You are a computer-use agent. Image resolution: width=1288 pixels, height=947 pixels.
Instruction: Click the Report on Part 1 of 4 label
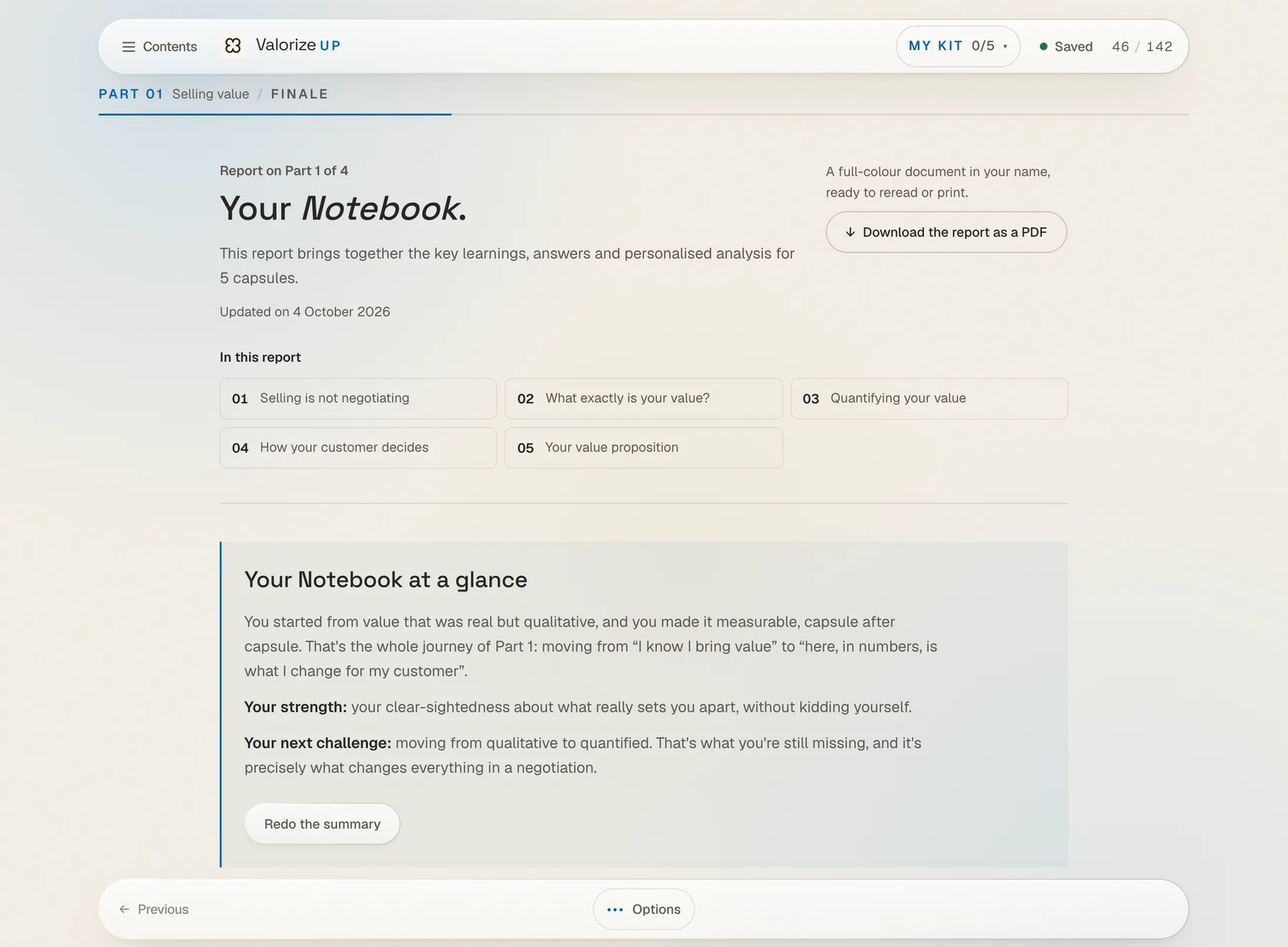284,171
